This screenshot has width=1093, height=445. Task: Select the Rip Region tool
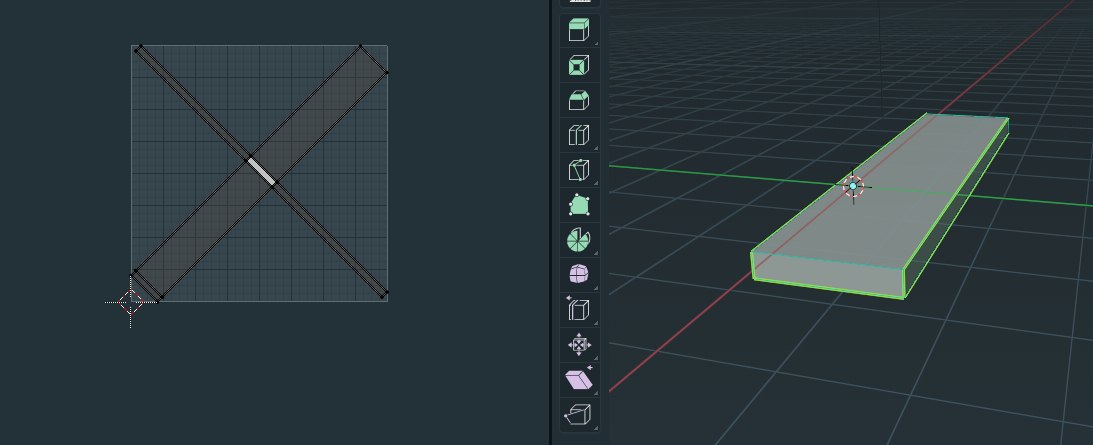click(579, 414)
